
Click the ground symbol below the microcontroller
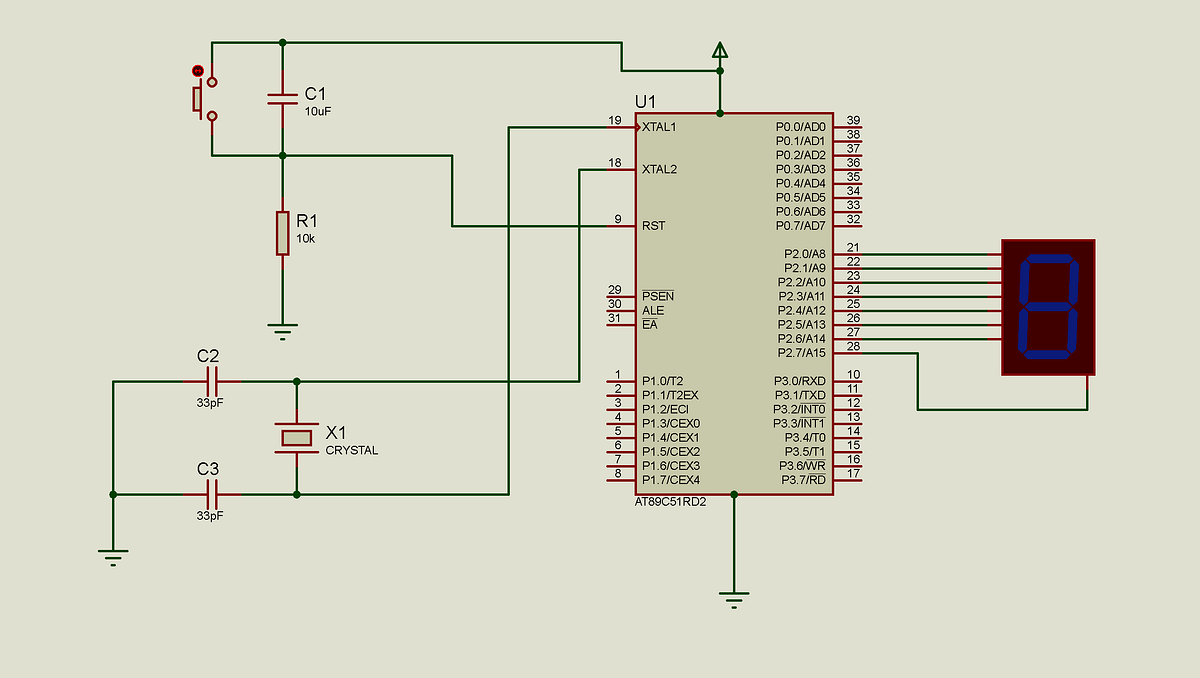[735, 593]
